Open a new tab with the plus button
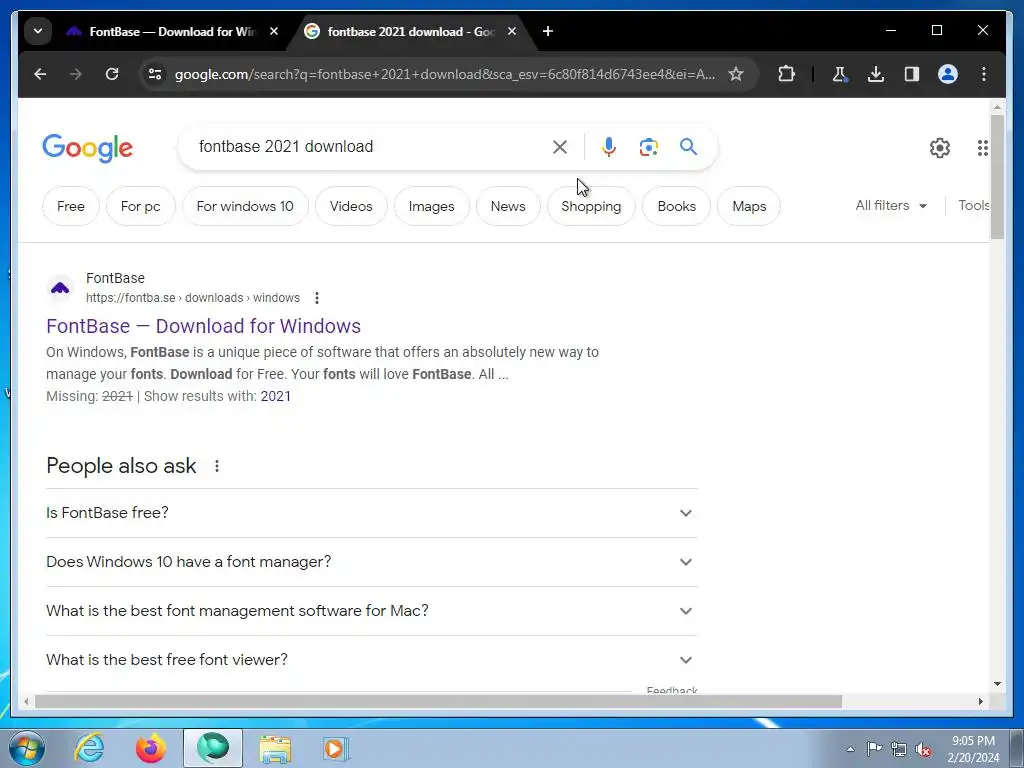Screen dimensions: 1024x768 tap(547, 31)
